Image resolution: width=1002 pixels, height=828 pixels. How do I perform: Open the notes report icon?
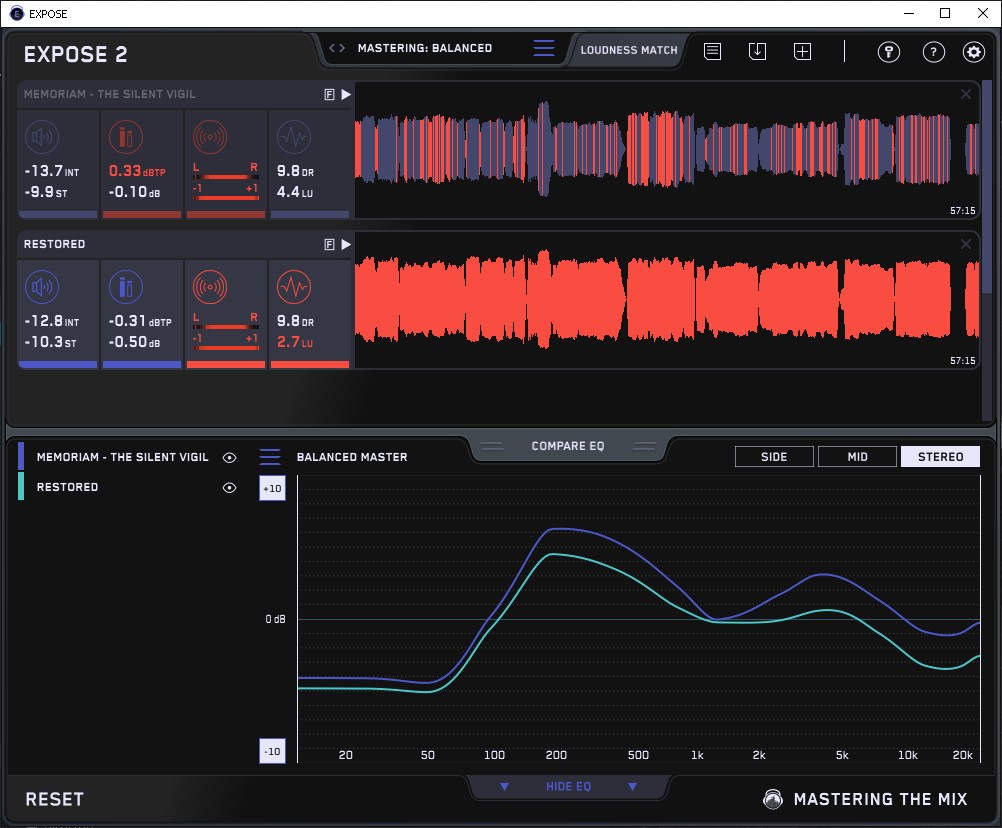712,51
